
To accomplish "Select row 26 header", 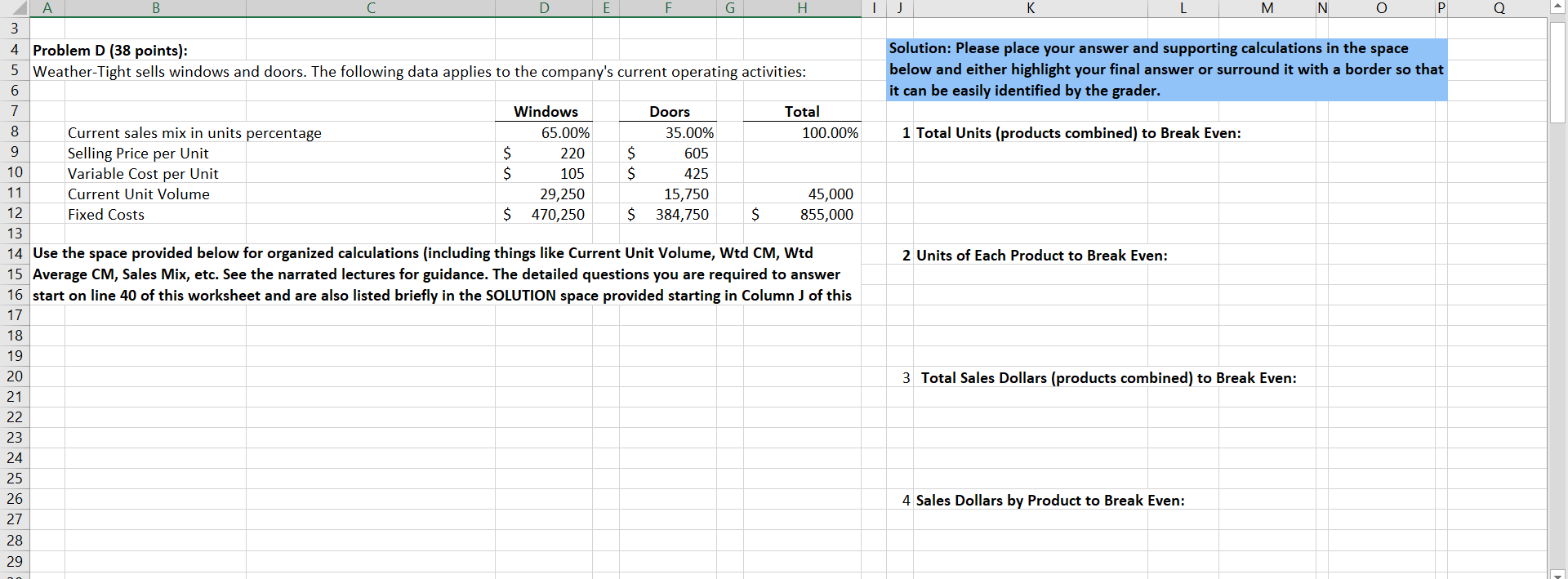I will pos(15,499).
